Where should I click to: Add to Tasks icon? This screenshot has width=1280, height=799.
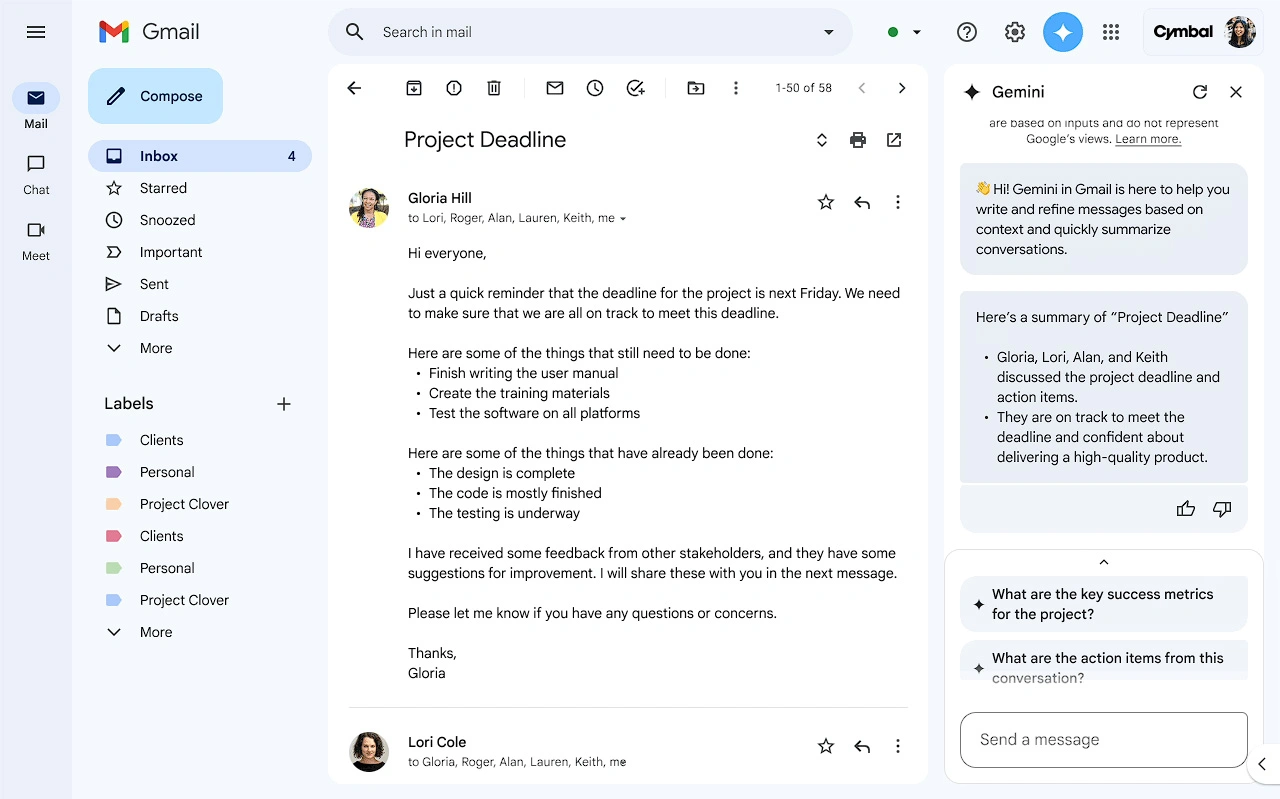coord(635,88)
